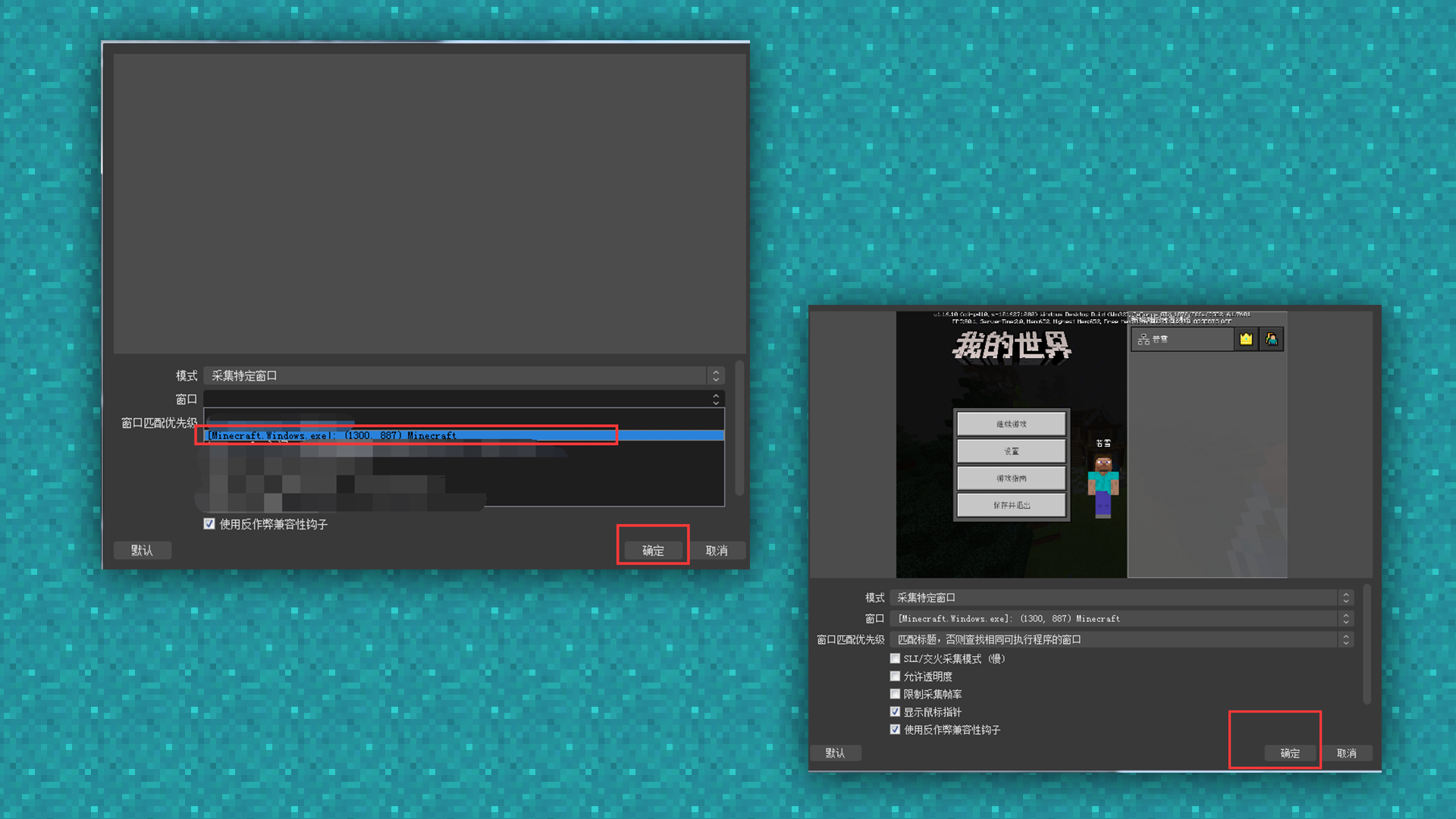
Task: Click 我的世界 title logo in preview
Action: pos(1012,347)
